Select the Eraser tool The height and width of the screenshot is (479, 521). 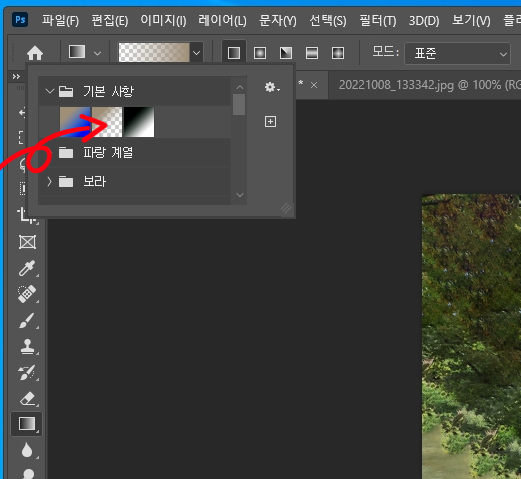point(27,399)
